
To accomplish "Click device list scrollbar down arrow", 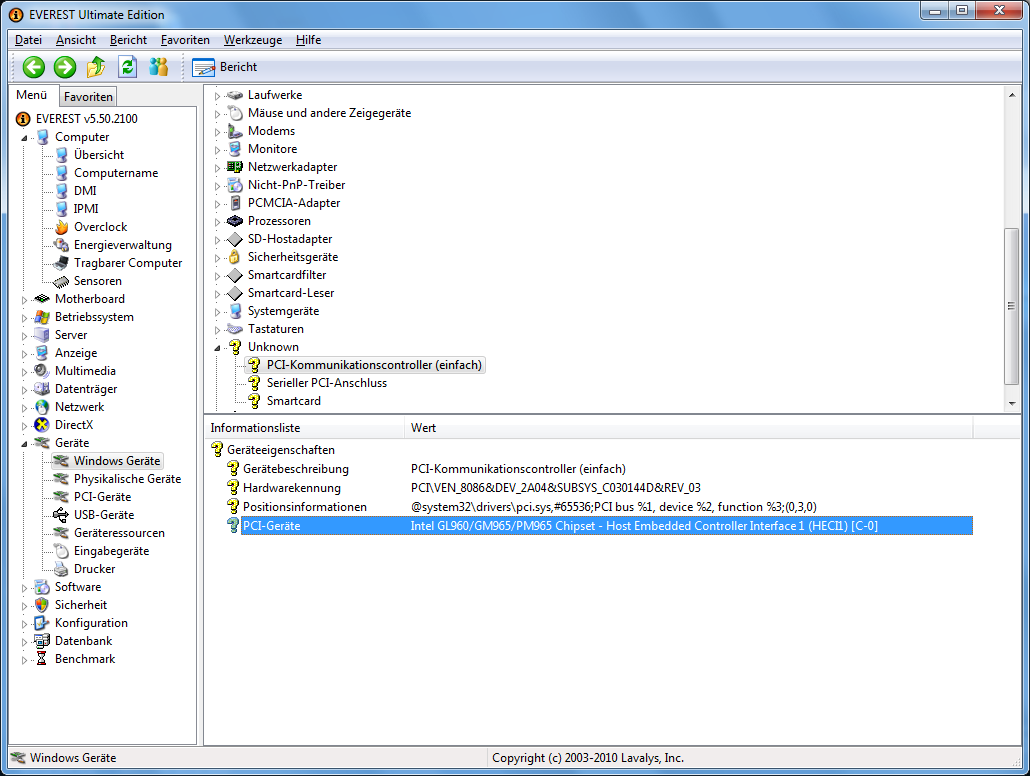I will coord(1012,403).
